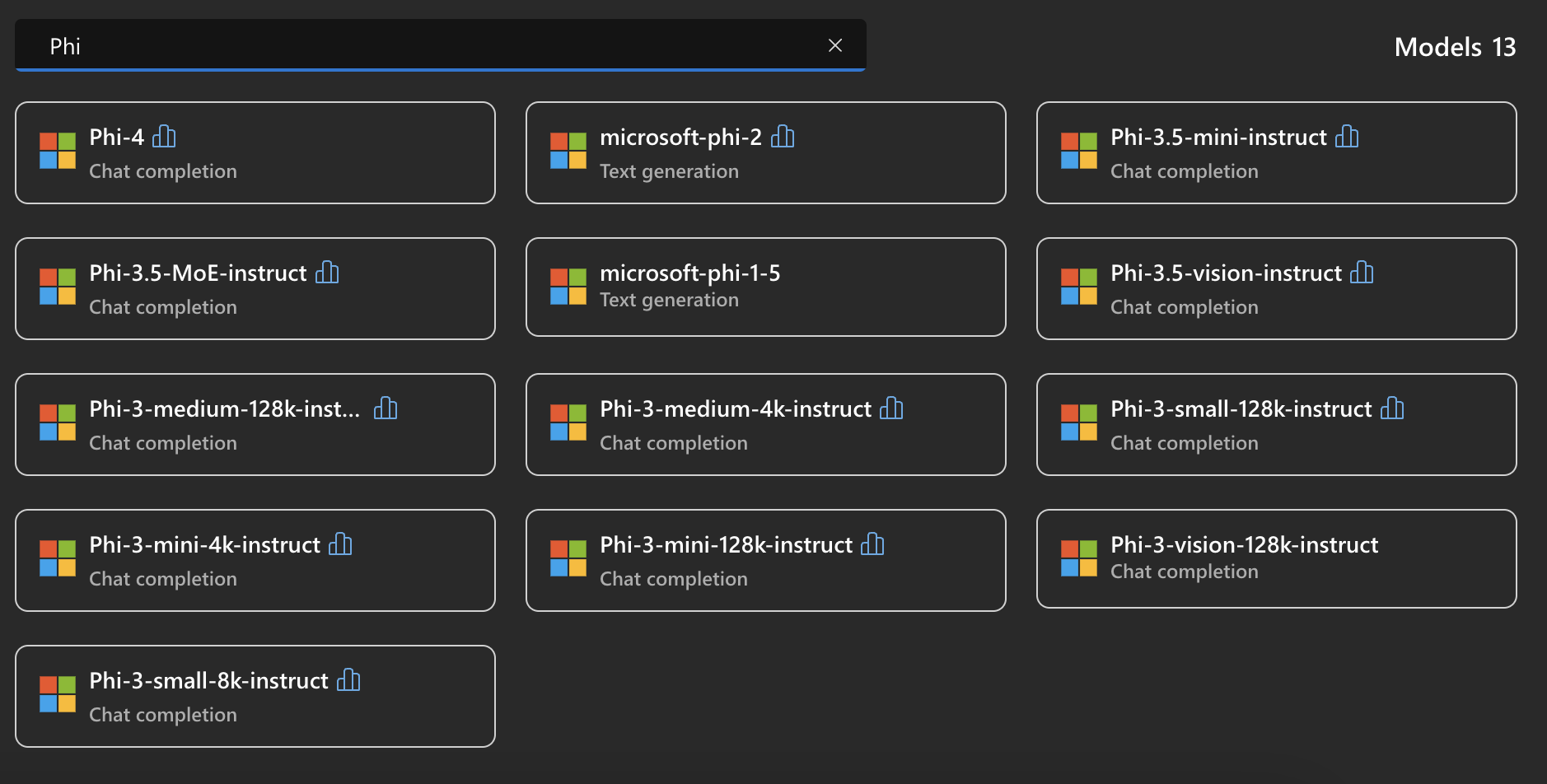Click the benchmark chart icon beside Phi-4

(165, 137)
